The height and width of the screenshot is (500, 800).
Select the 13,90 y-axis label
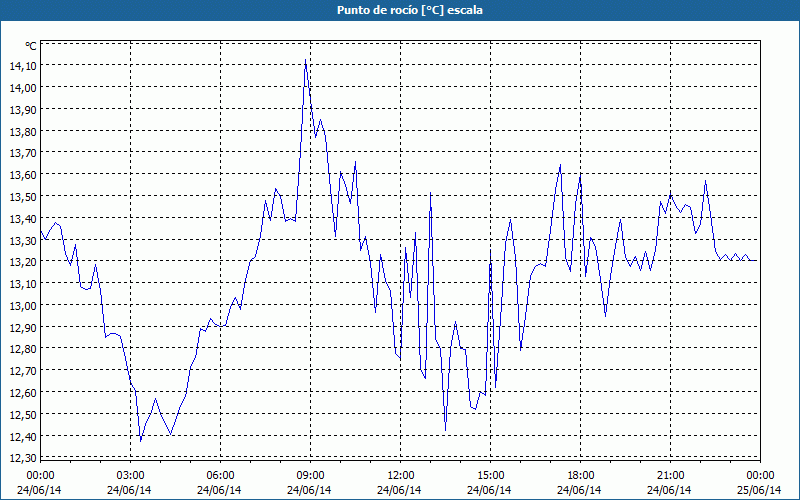click(23, 110)
